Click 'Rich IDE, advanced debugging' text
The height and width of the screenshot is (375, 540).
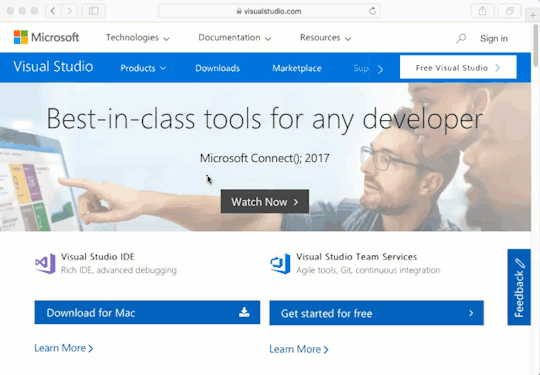click(119, 270)
